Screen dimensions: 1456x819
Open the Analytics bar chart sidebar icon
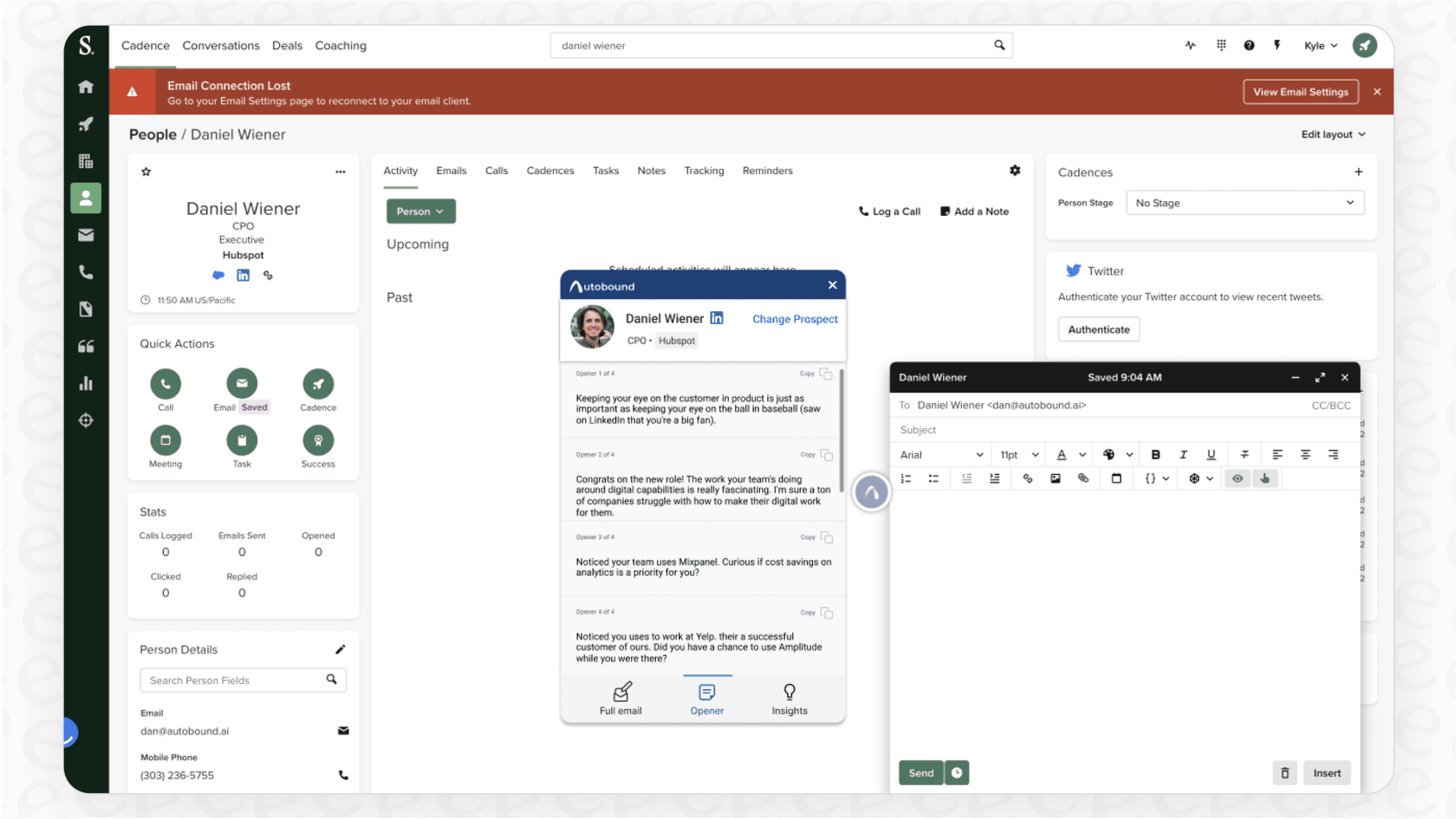(85, 383)
